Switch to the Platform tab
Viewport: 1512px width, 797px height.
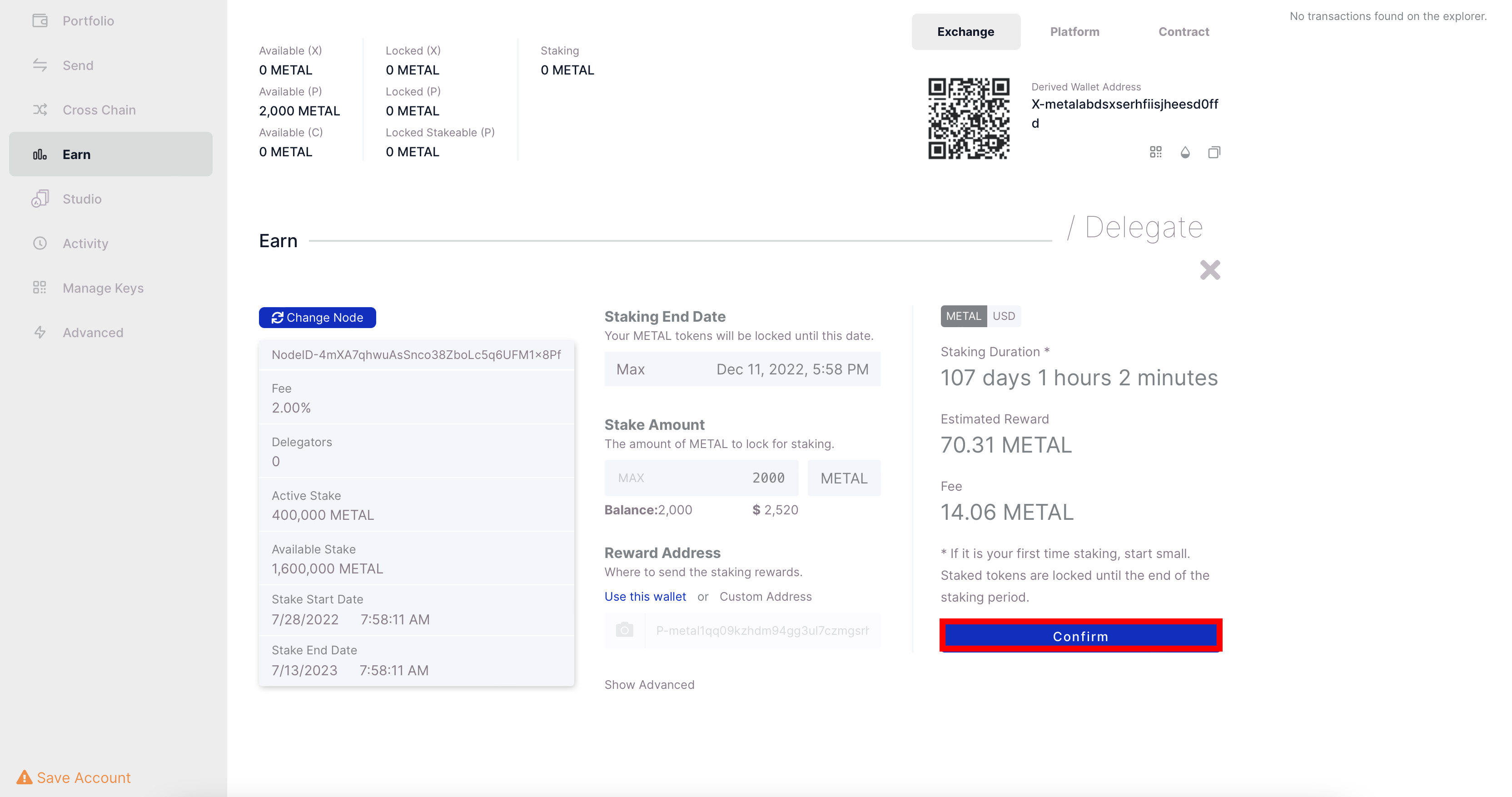coord(1074,32)
